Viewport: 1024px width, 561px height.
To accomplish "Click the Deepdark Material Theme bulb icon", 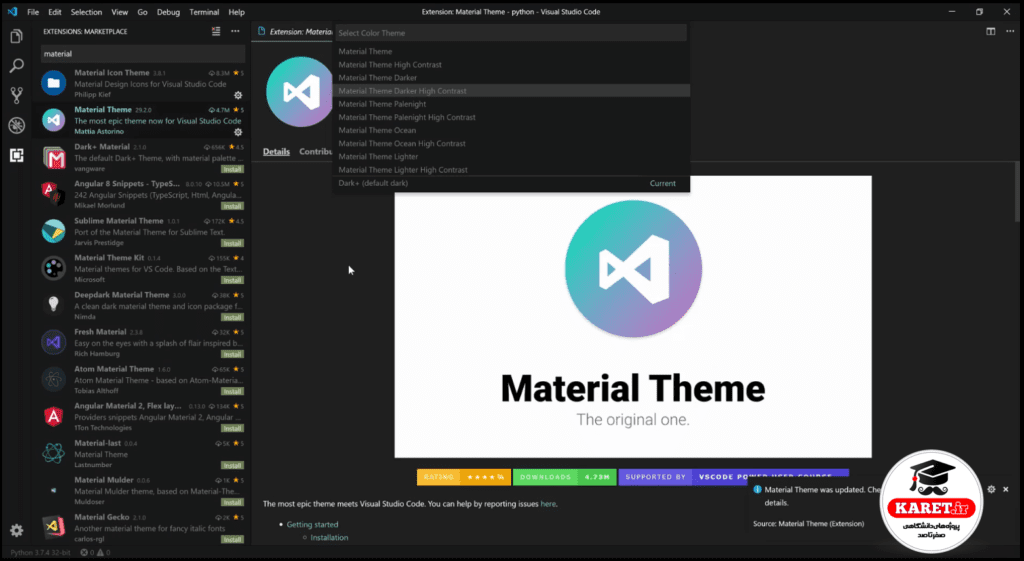I will pos(54,304).
